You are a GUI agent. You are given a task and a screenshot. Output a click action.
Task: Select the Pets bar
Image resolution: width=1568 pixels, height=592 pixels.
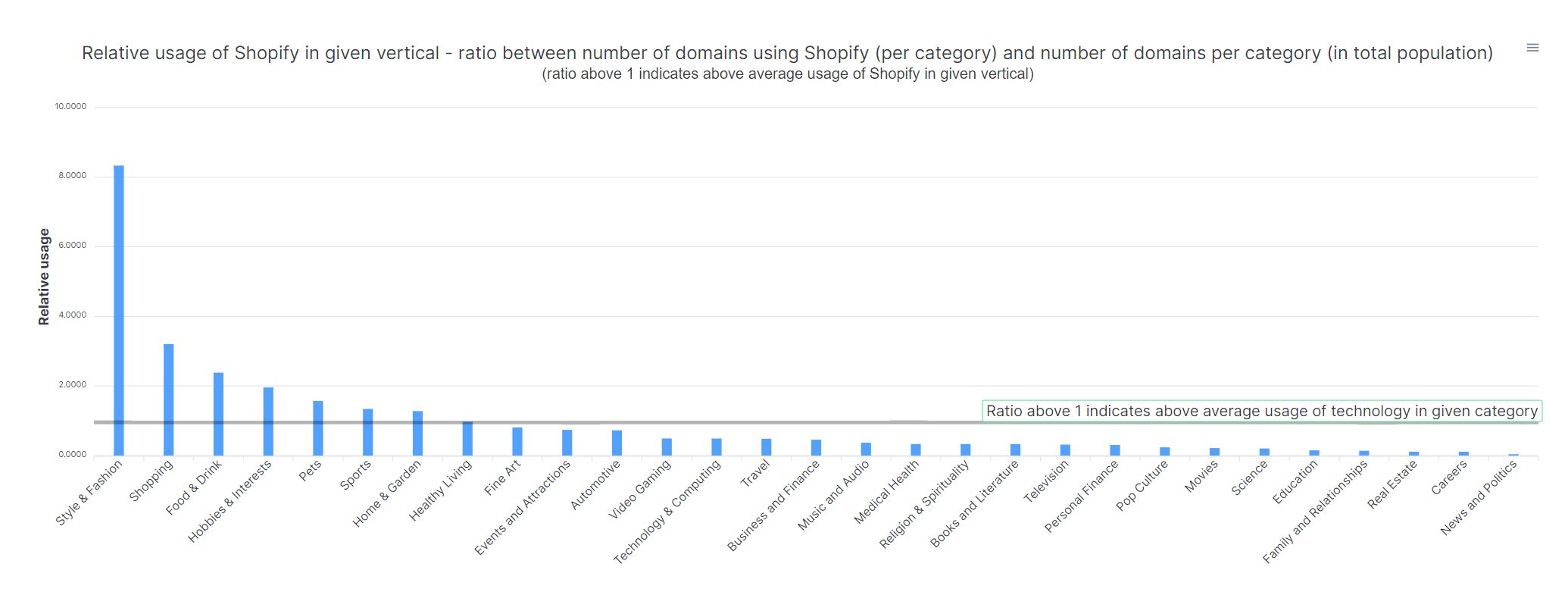pyautogui.click(x=318, y=428)
